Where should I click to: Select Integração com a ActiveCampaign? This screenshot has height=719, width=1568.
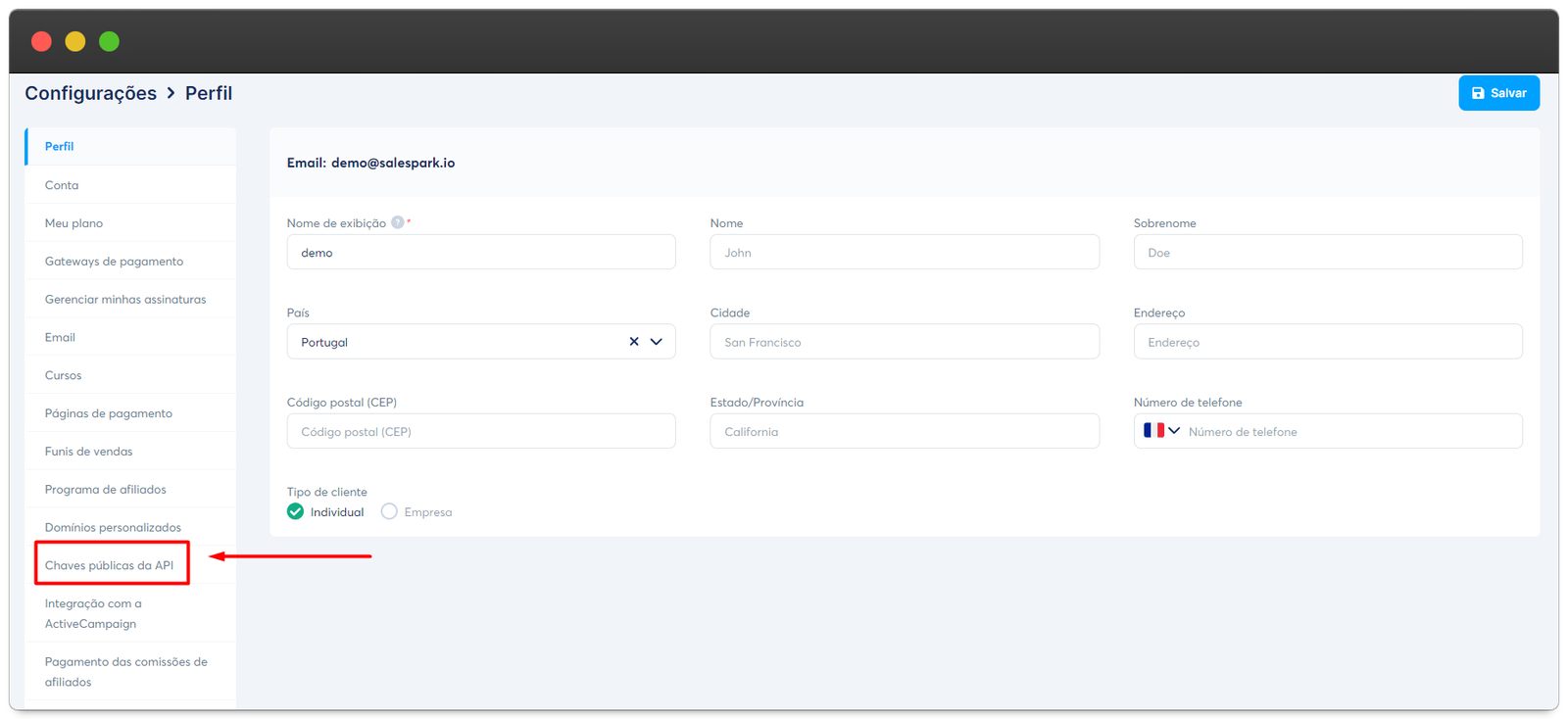tap(92, 613)
